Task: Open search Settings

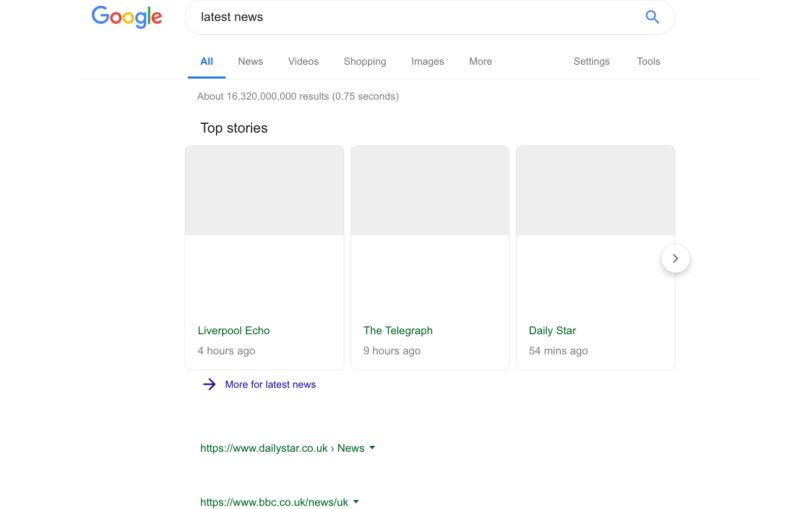Action: pos(591,61)
